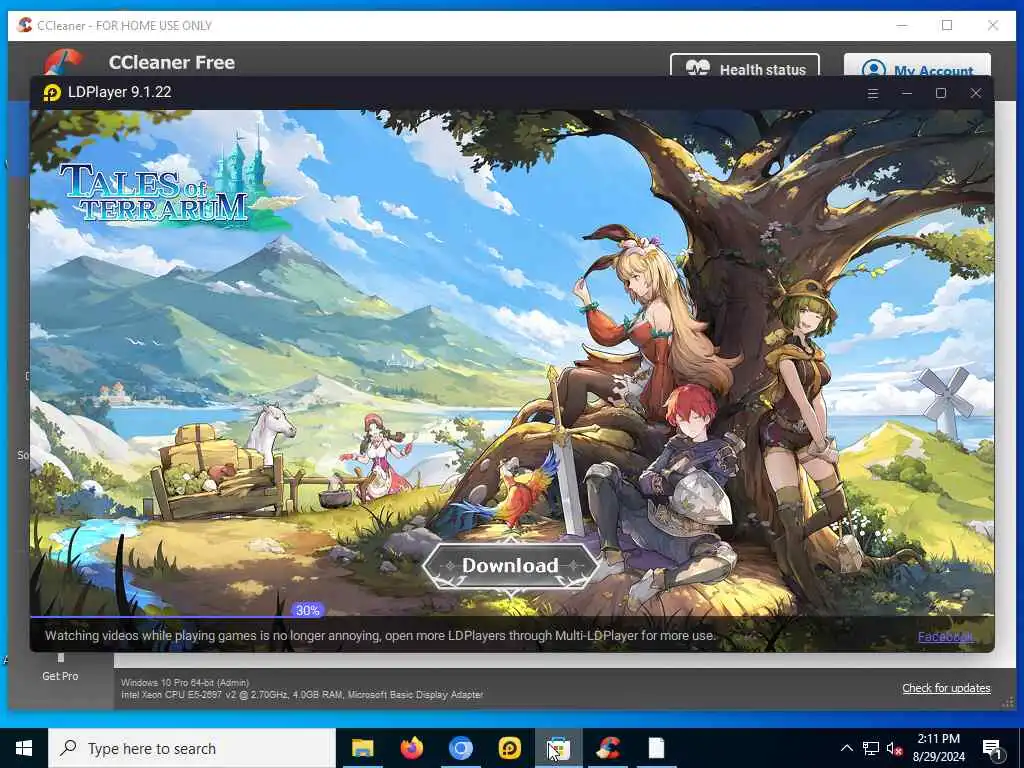Open the blank document taskbar icon
Image resolution: width=1024 pixels, height=768 pixels.
click(x=656, y=748)
